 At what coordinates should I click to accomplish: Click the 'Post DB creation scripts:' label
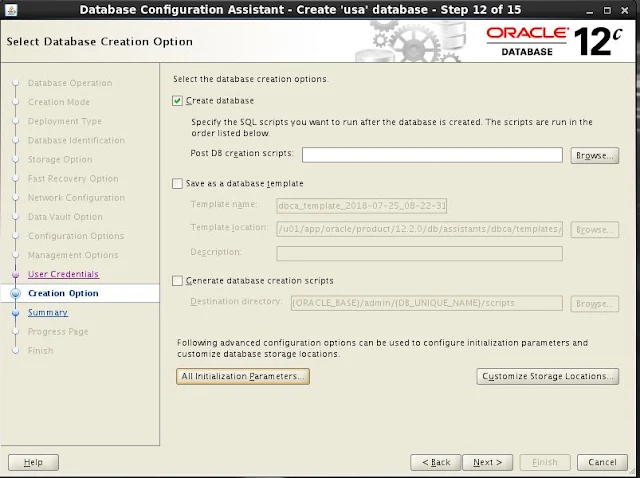point(242,153)
